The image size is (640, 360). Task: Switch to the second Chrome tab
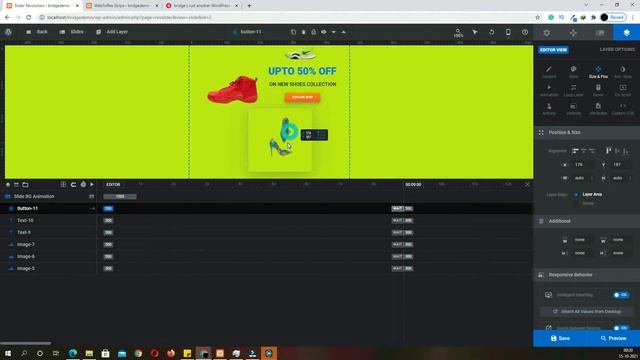[122, 6]
